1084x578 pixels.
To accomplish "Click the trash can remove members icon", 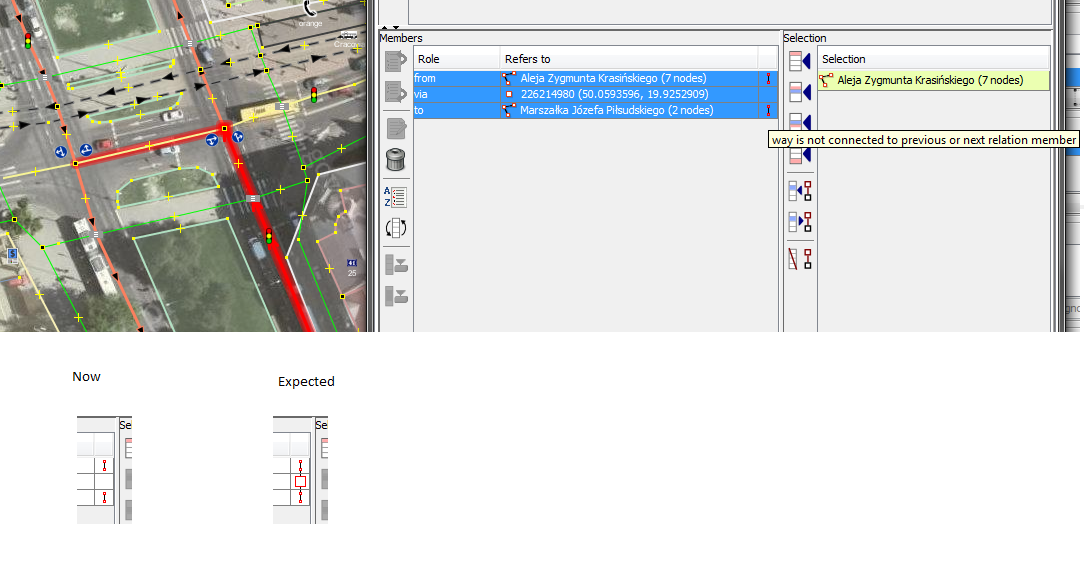I will click(x=396, y=159).
